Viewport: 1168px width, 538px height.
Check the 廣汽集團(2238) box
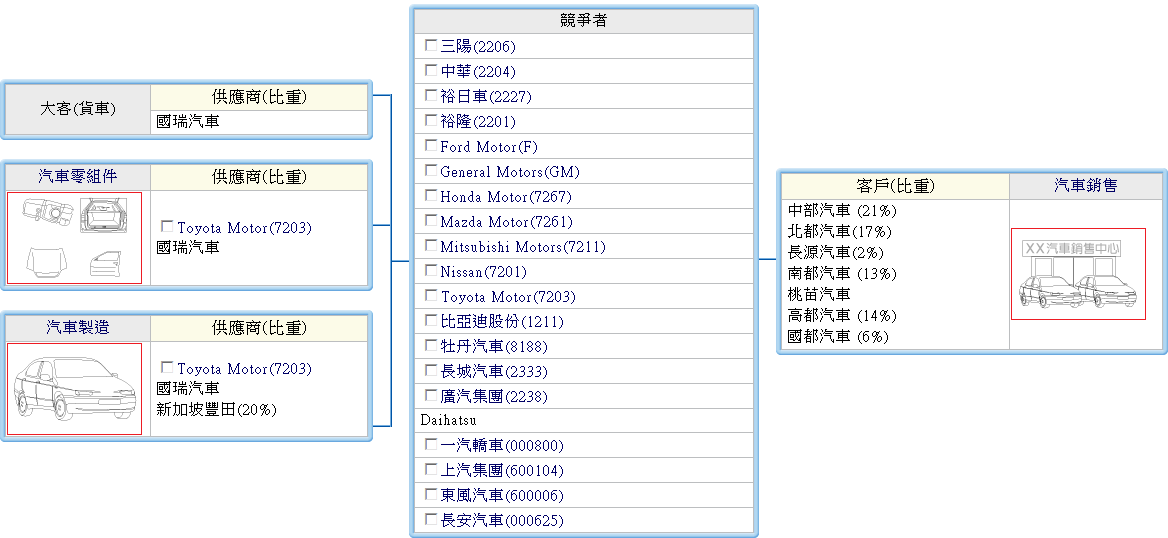coord(431,396)
